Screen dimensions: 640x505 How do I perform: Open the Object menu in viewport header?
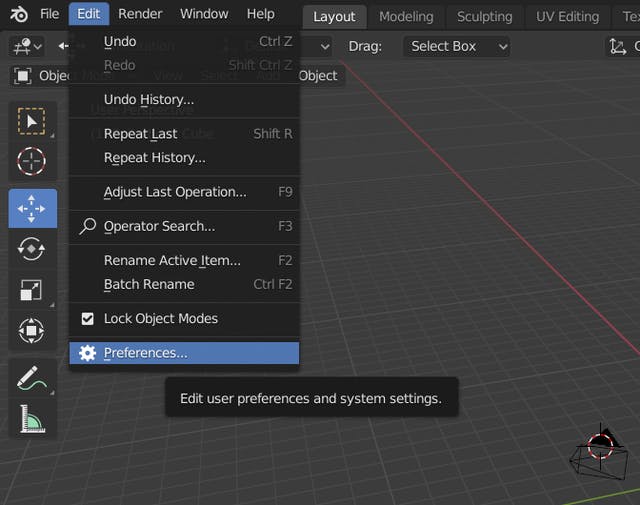[x=318, y=76]
